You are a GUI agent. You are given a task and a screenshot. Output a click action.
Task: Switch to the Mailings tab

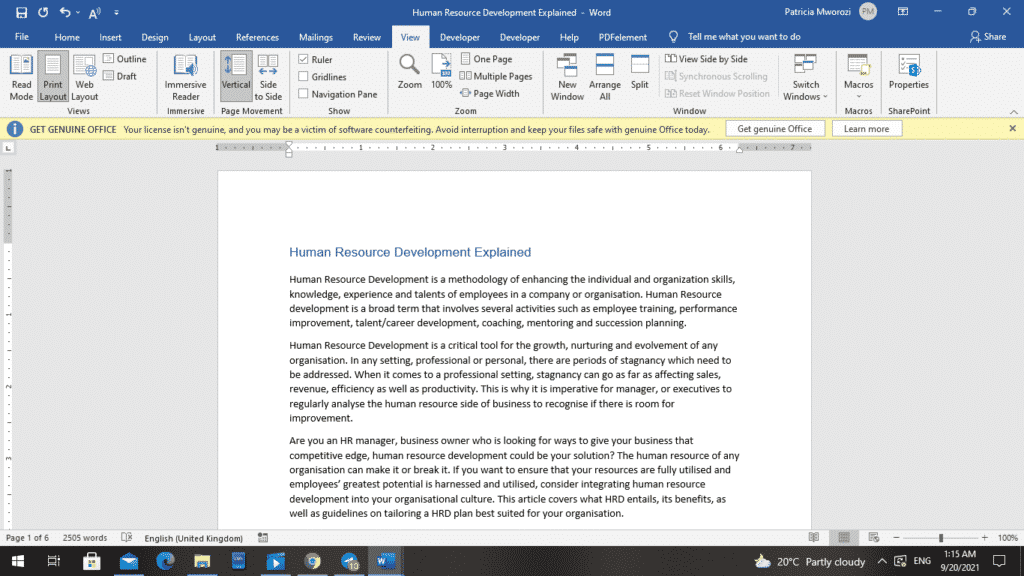pyautogui.click(x=316, y=37)
